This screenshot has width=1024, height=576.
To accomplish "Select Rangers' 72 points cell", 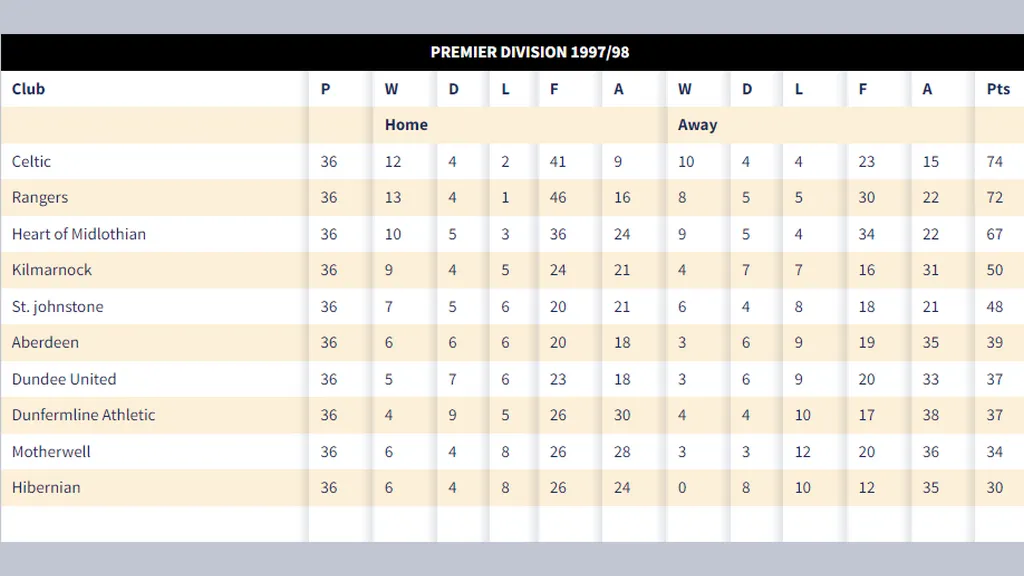I will (994, 198).
